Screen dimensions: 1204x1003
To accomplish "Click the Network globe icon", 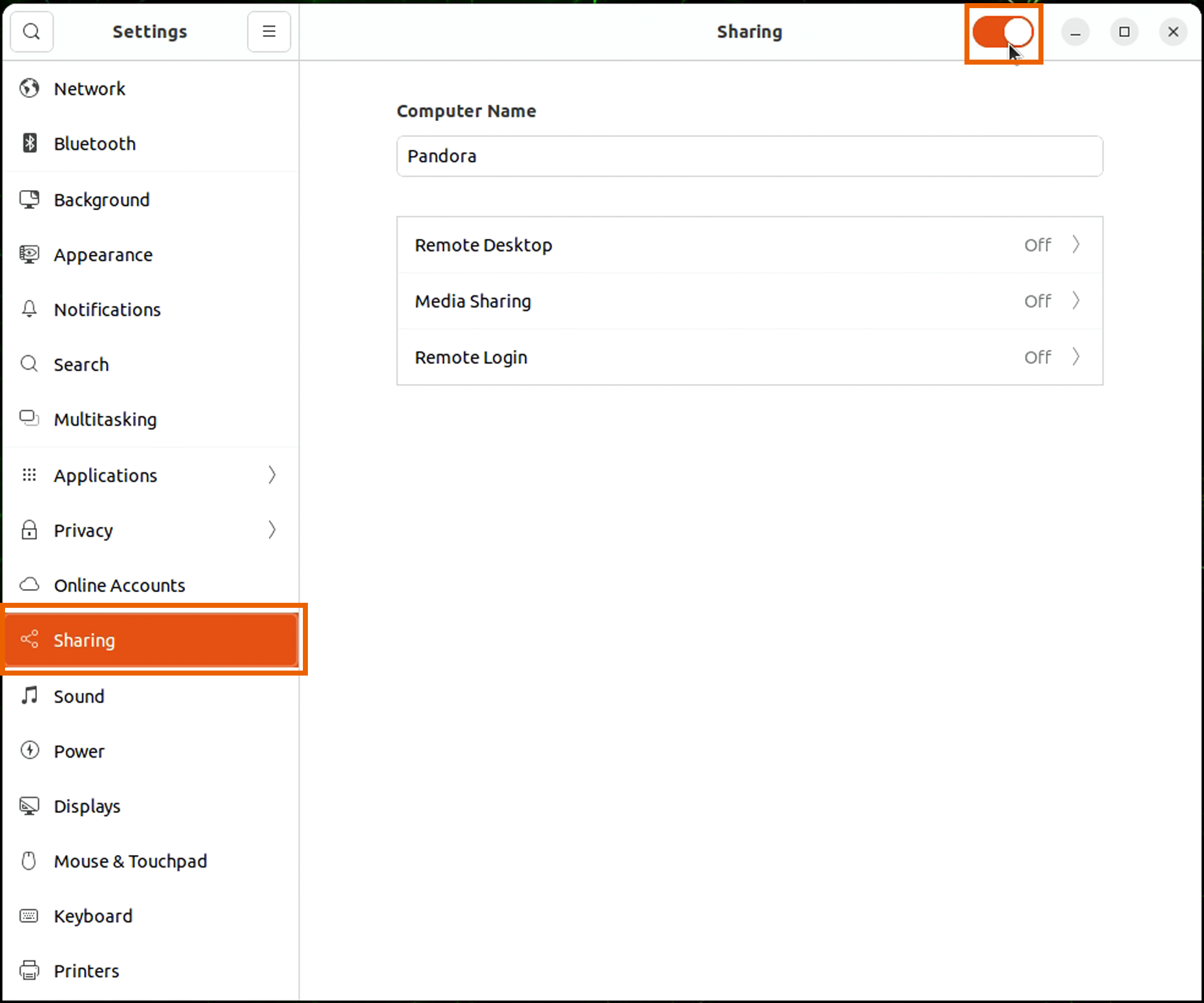I will pos(29,88).
